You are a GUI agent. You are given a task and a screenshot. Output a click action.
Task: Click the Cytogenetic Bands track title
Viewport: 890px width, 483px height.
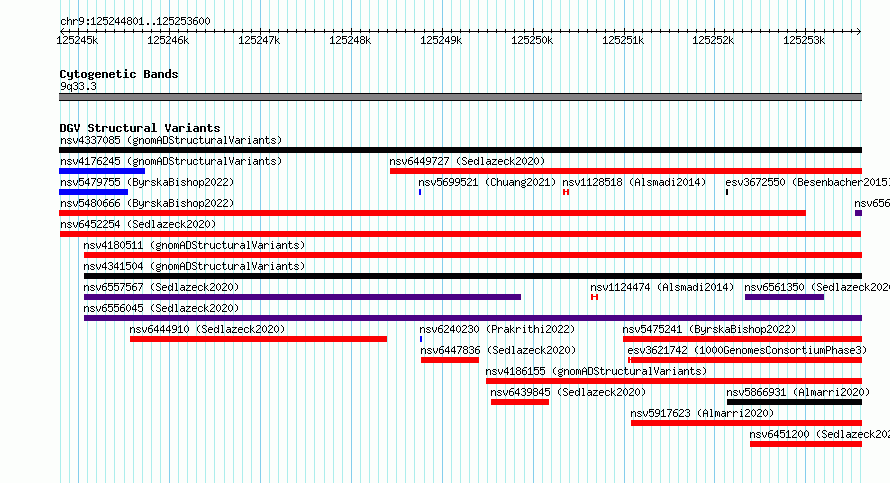tap(119, 74)
